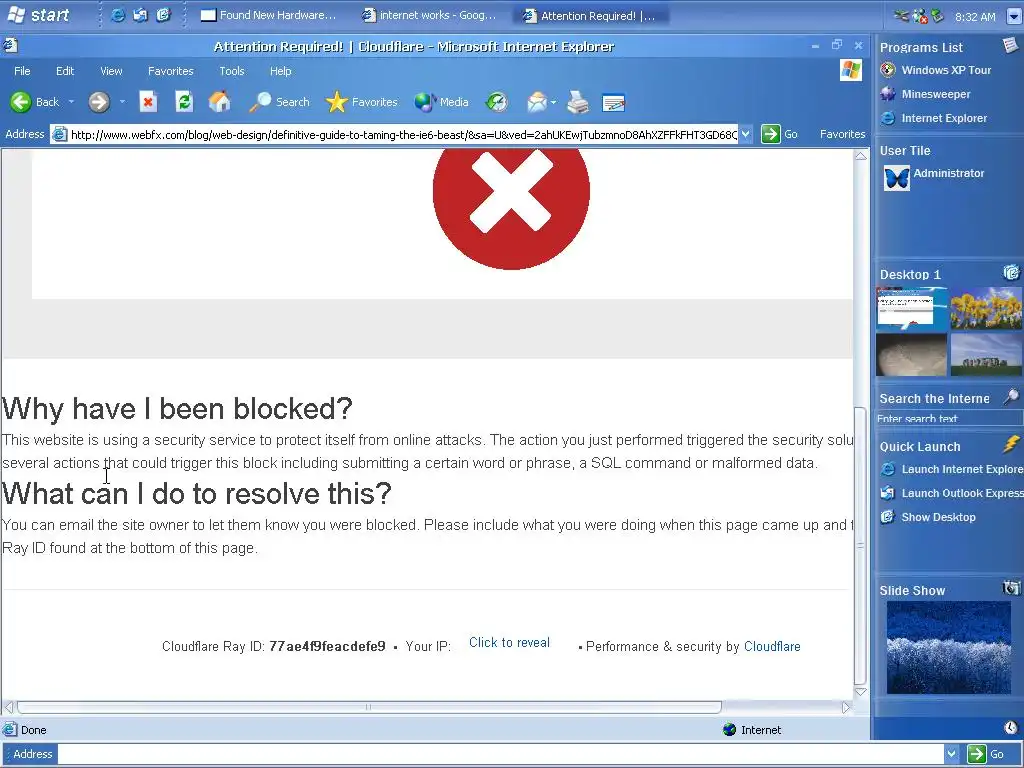Open the browser address bar dropdown
1024x768 pixels.
(x=746, y=135)
